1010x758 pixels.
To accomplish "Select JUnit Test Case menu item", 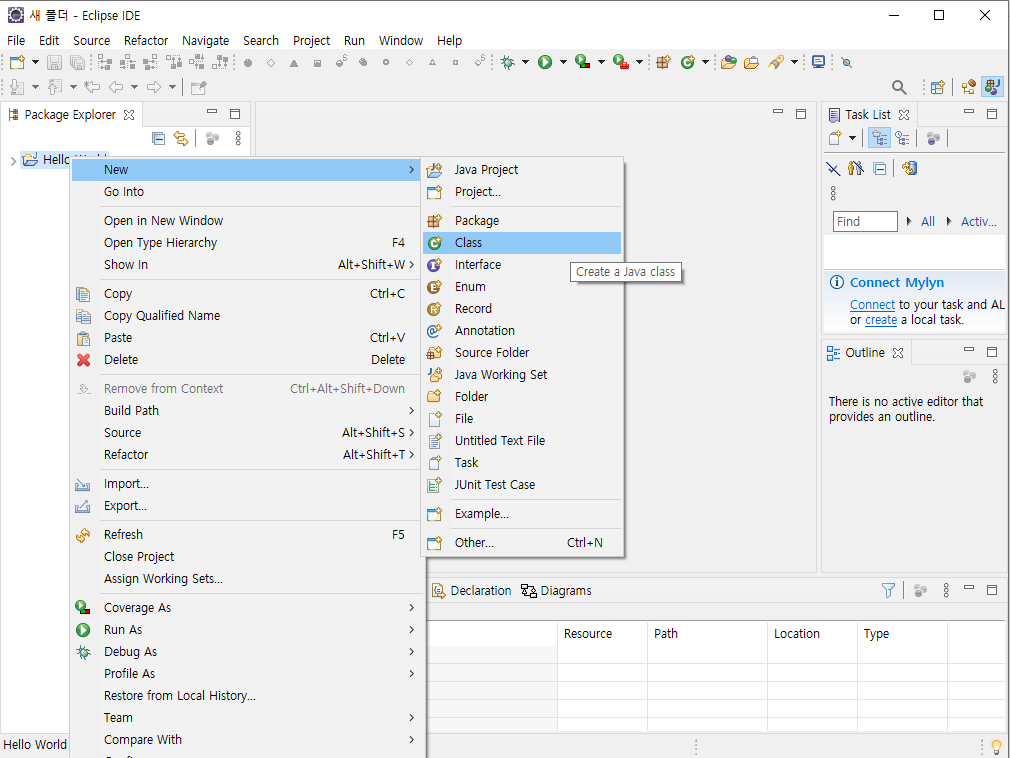I will [x=522, y=485].
